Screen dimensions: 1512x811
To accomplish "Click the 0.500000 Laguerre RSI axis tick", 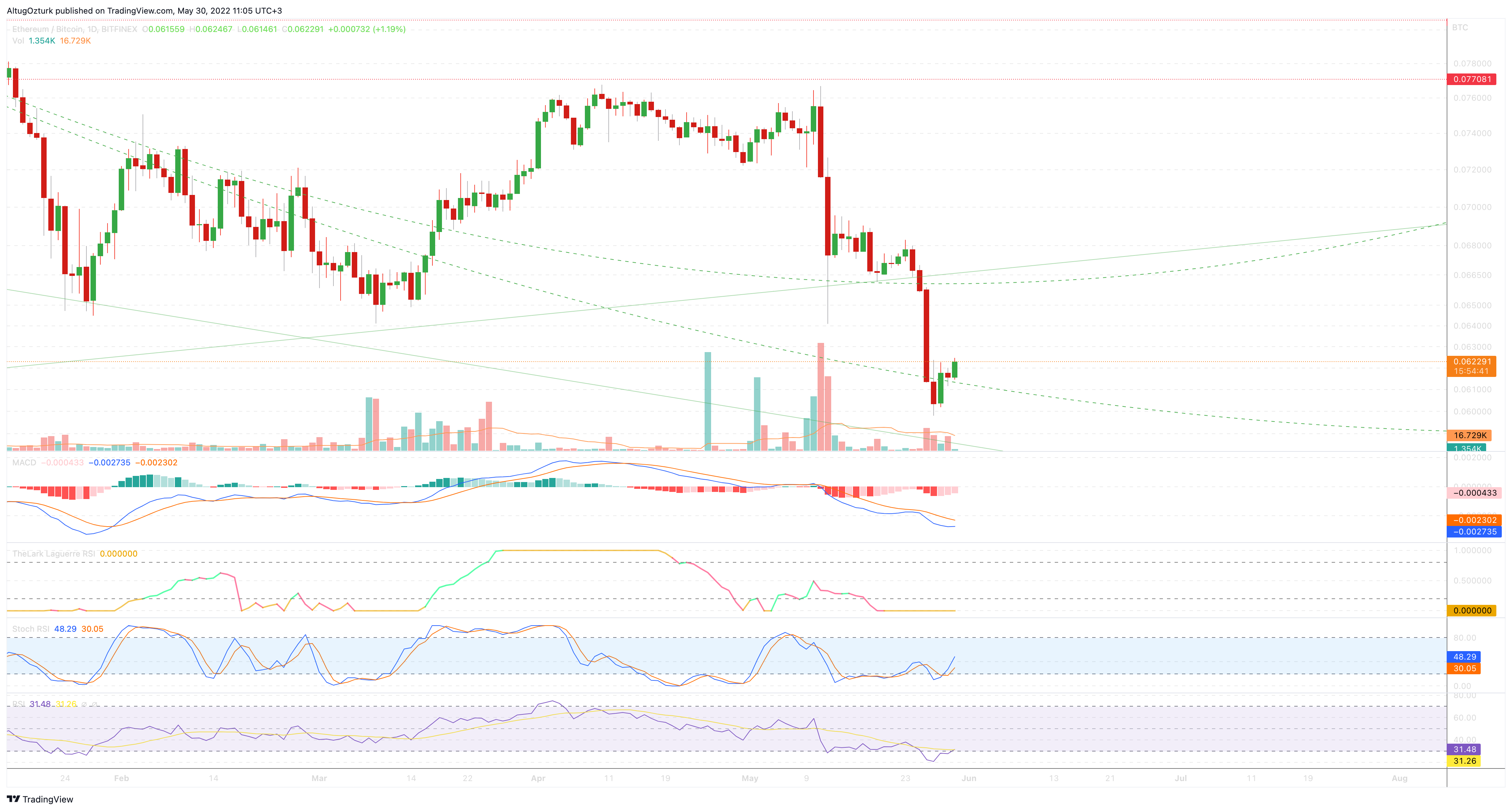I will [1472, 580].
